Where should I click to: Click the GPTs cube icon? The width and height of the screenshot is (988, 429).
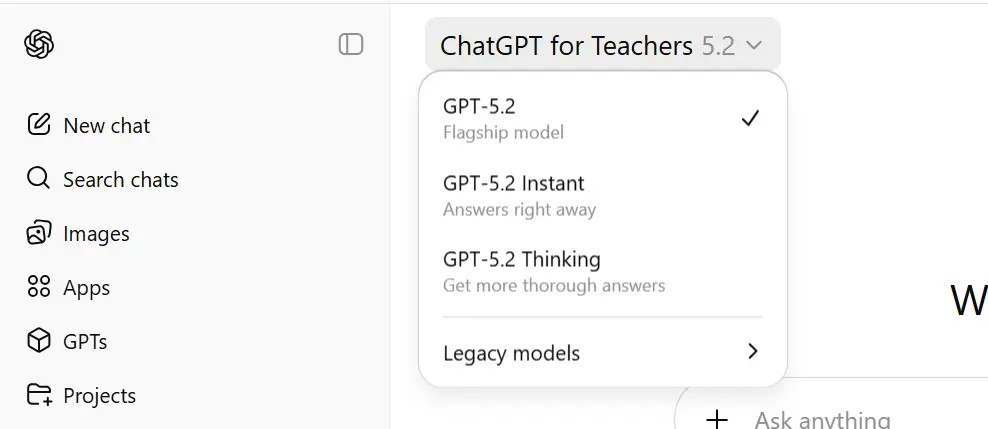point(38,341)
